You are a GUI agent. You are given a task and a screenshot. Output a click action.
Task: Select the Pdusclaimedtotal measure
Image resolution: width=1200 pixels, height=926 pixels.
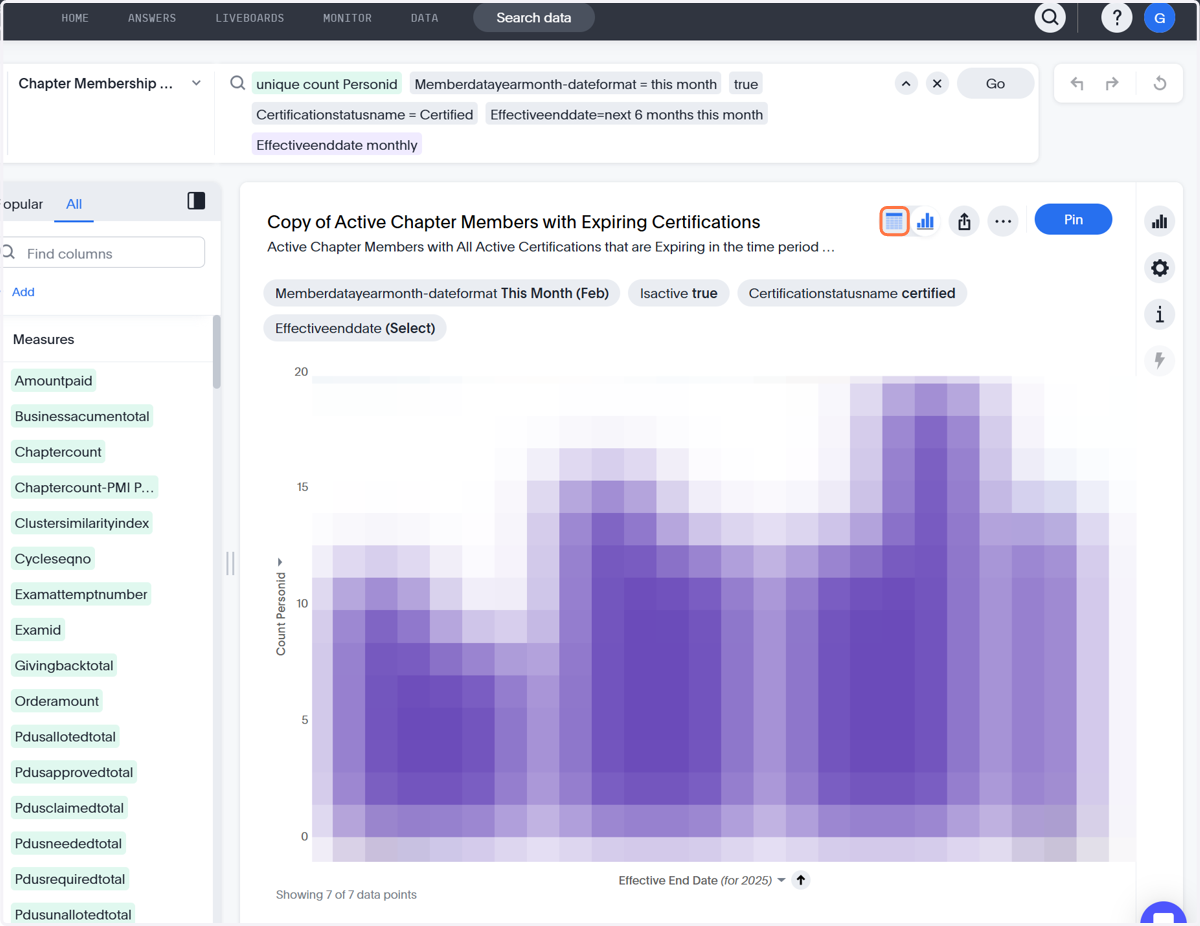(69, 808)
